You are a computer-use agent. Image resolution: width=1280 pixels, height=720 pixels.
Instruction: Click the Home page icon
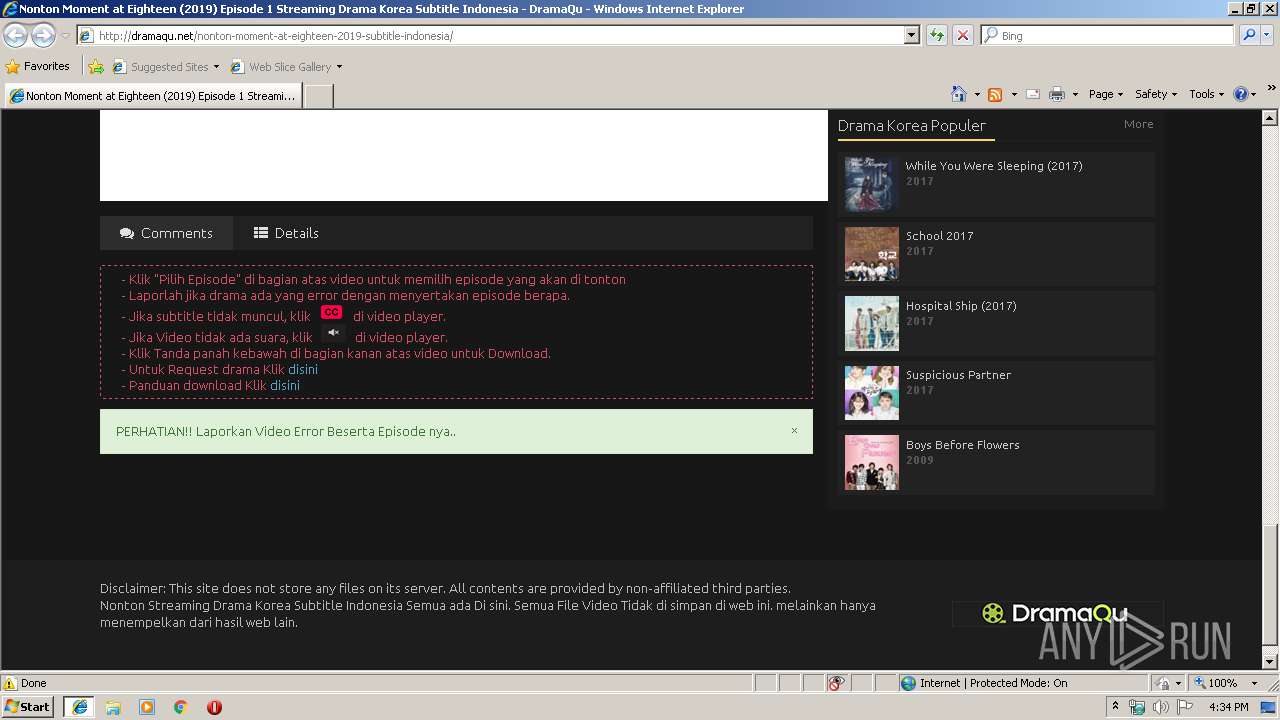click(x=958, y=94)
